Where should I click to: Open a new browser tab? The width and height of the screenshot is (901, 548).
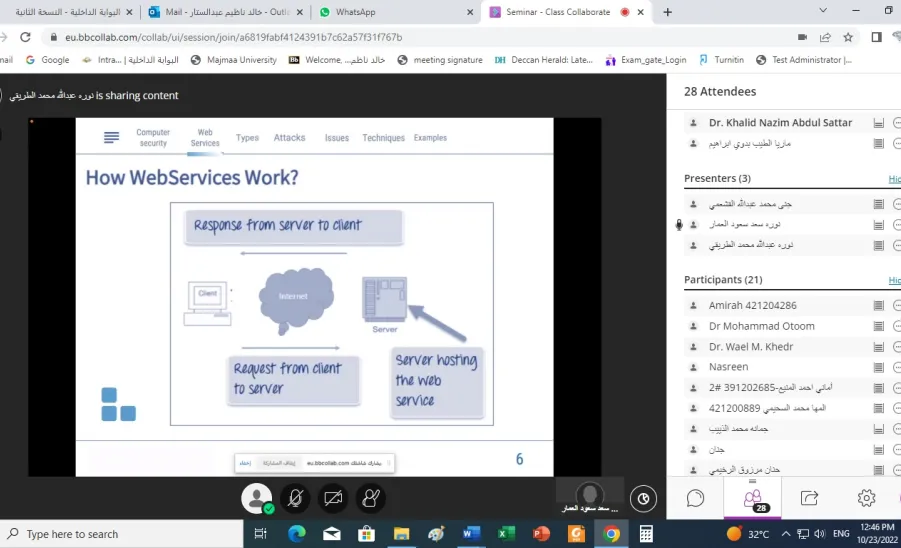[x=667, y=12]
